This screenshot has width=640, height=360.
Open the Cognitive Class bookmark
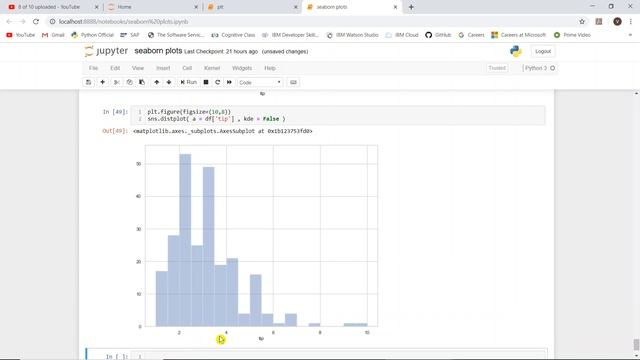233,35
